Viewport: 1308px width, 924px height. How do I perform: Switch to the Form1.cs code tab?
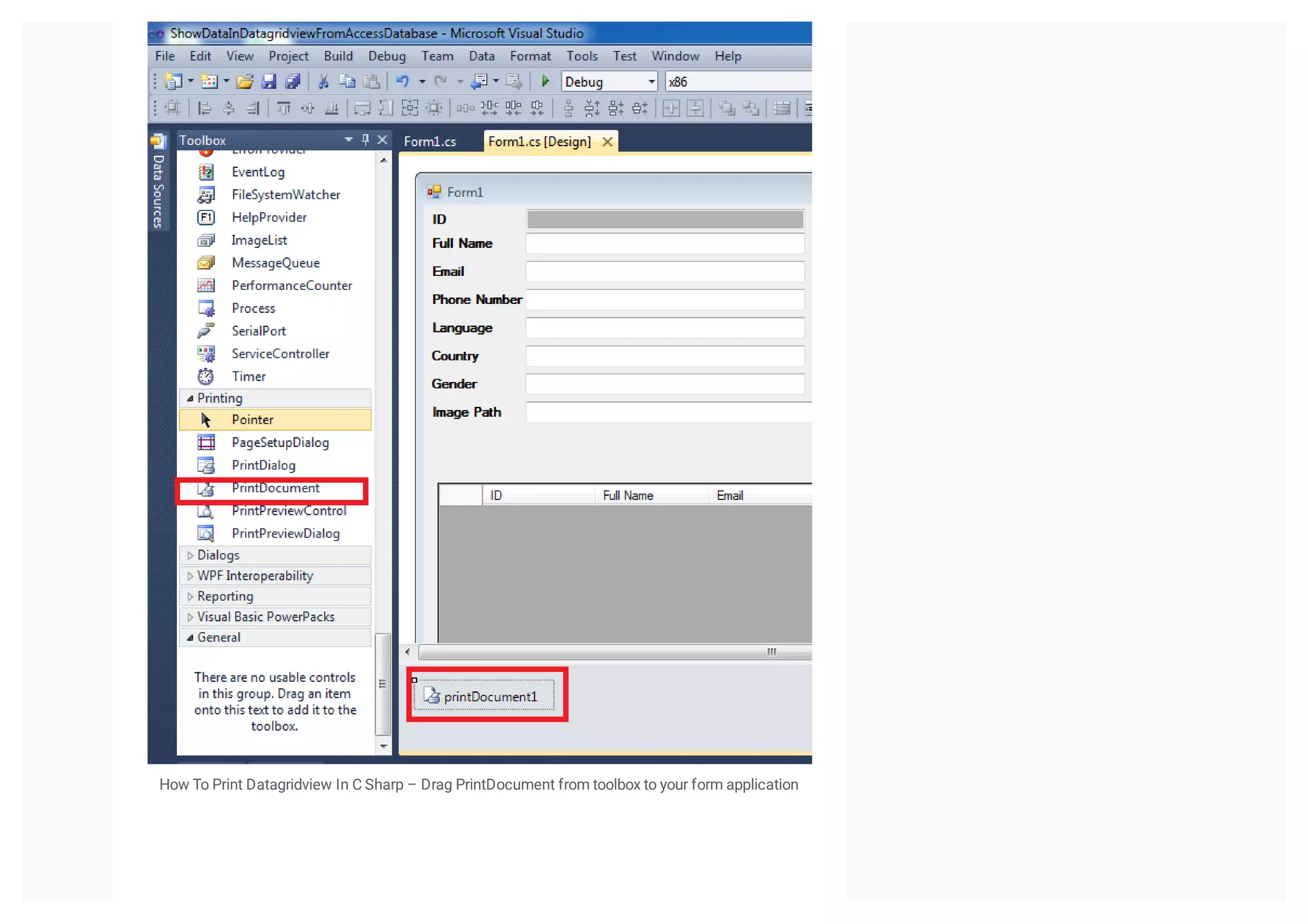click(430, 142)
